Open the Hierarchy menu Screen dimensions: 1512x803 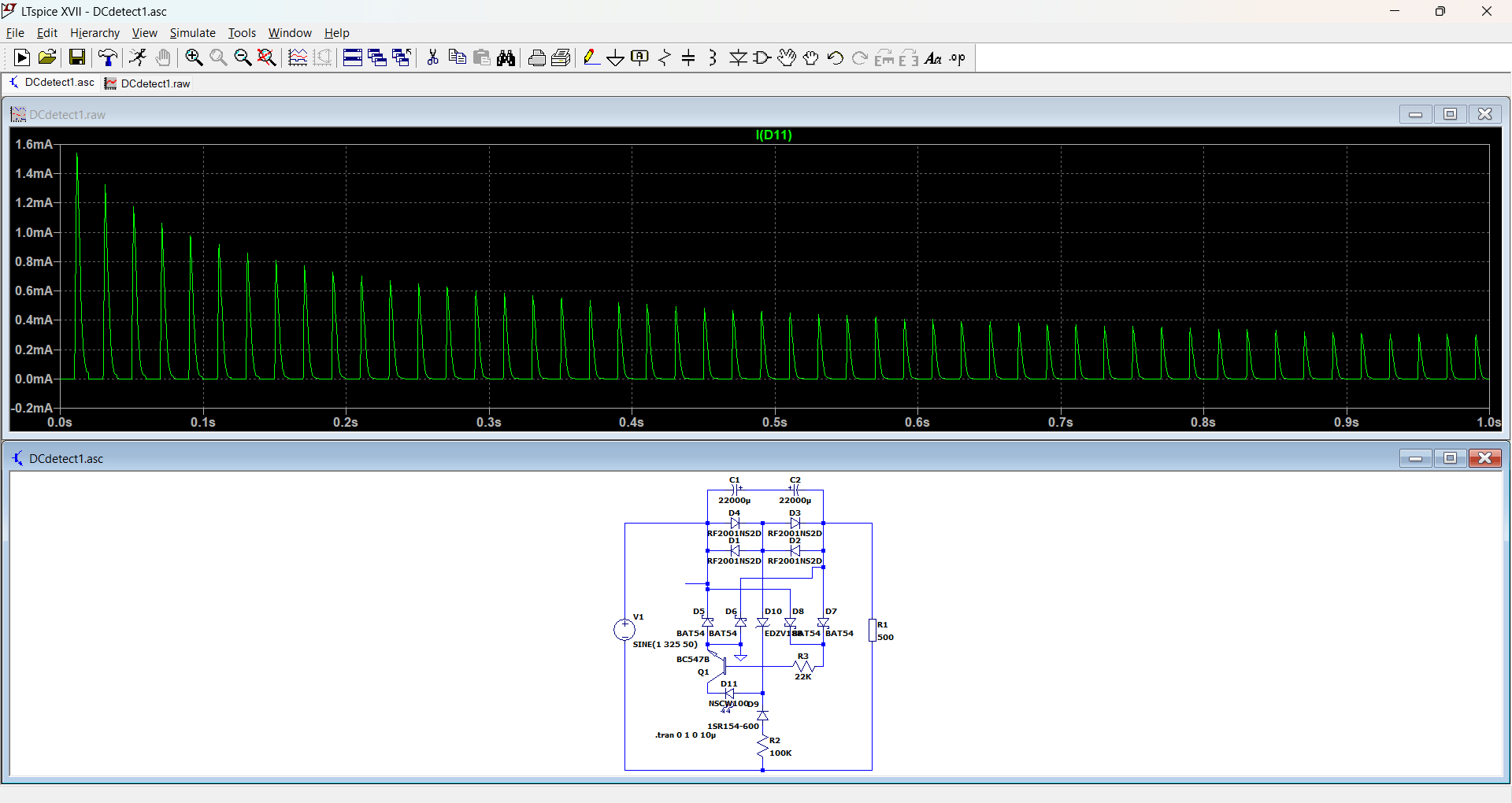pos(94,33)
